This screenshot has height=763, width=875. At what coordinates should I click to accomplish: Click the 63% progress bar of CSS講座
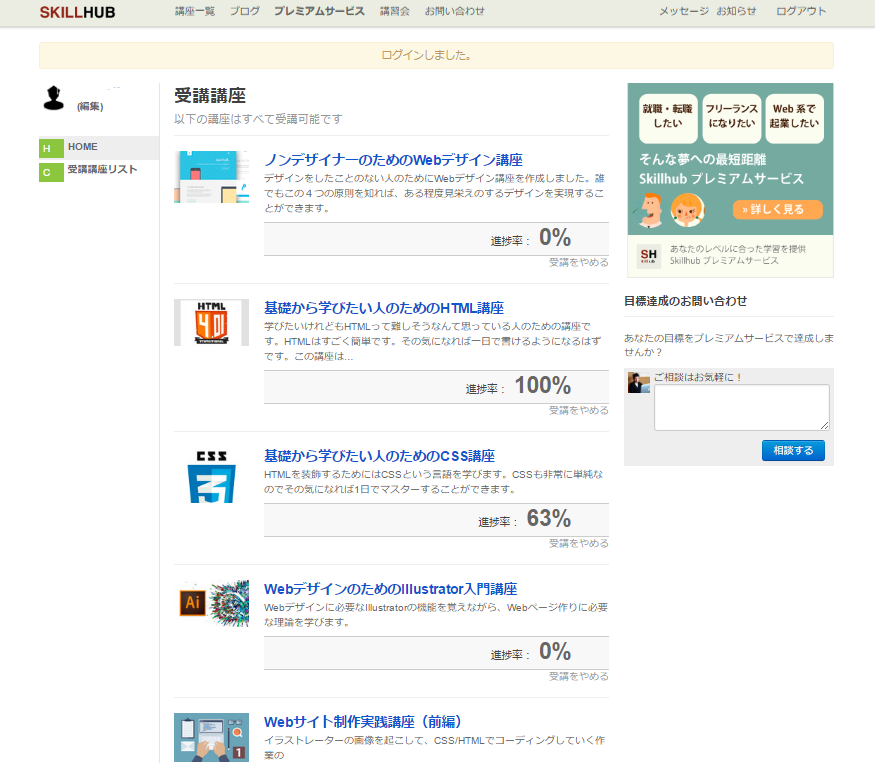436,520
